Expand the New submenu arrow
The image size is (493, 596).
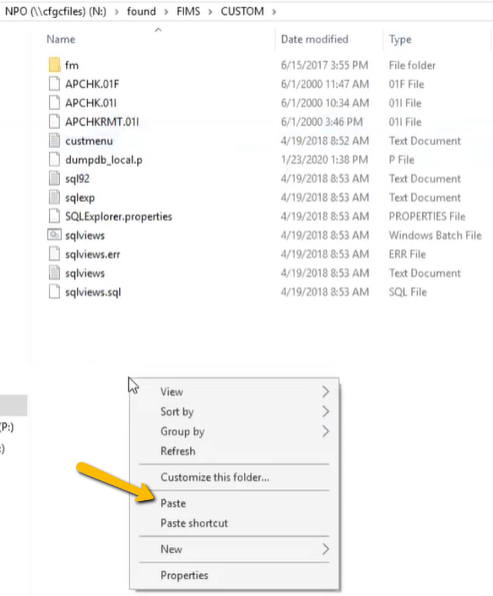[325, 549]
